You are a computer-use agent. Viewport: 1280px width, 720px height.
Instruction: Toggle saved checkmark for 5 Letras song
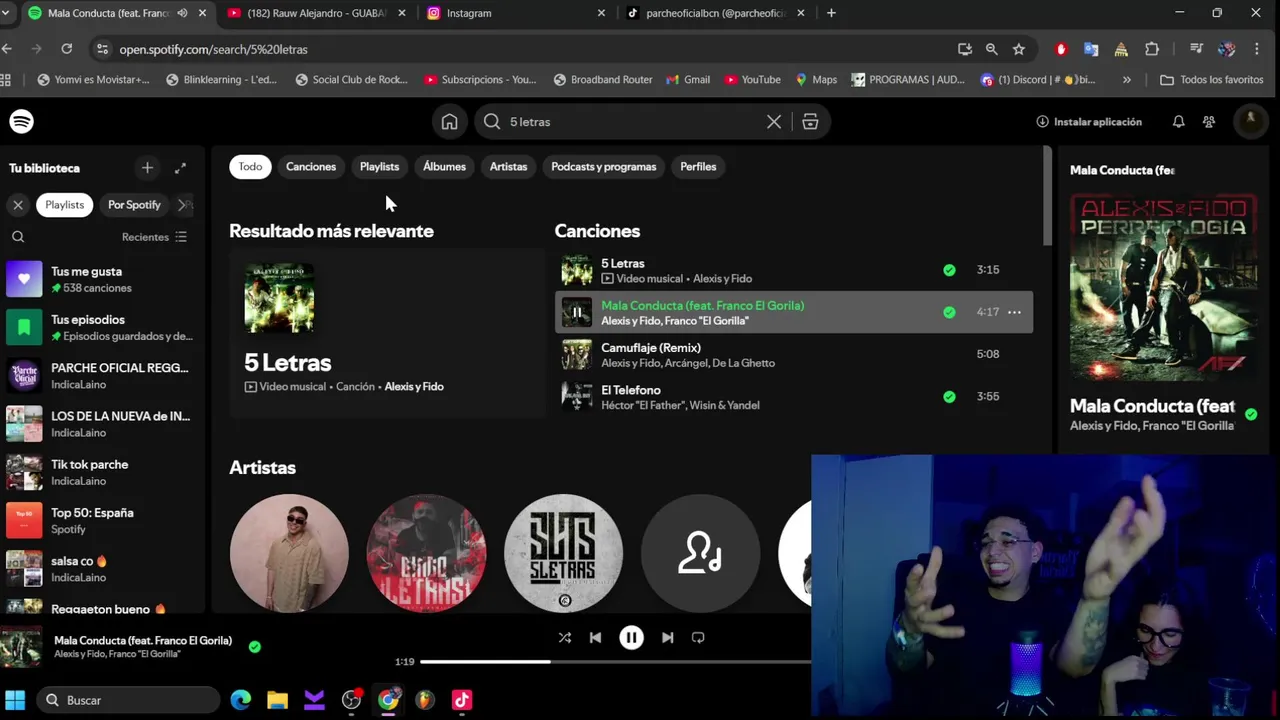click(x=949, y=270)
